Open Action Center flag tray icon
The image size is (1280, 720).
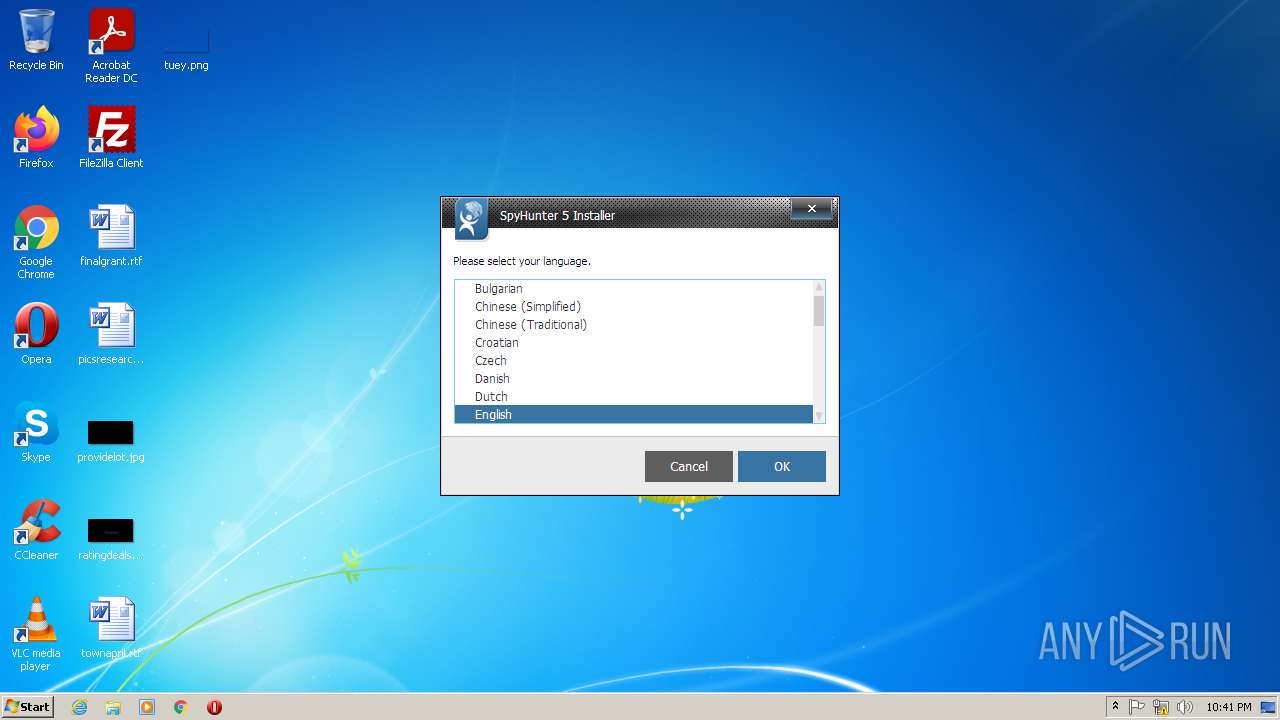point(1137,707)
